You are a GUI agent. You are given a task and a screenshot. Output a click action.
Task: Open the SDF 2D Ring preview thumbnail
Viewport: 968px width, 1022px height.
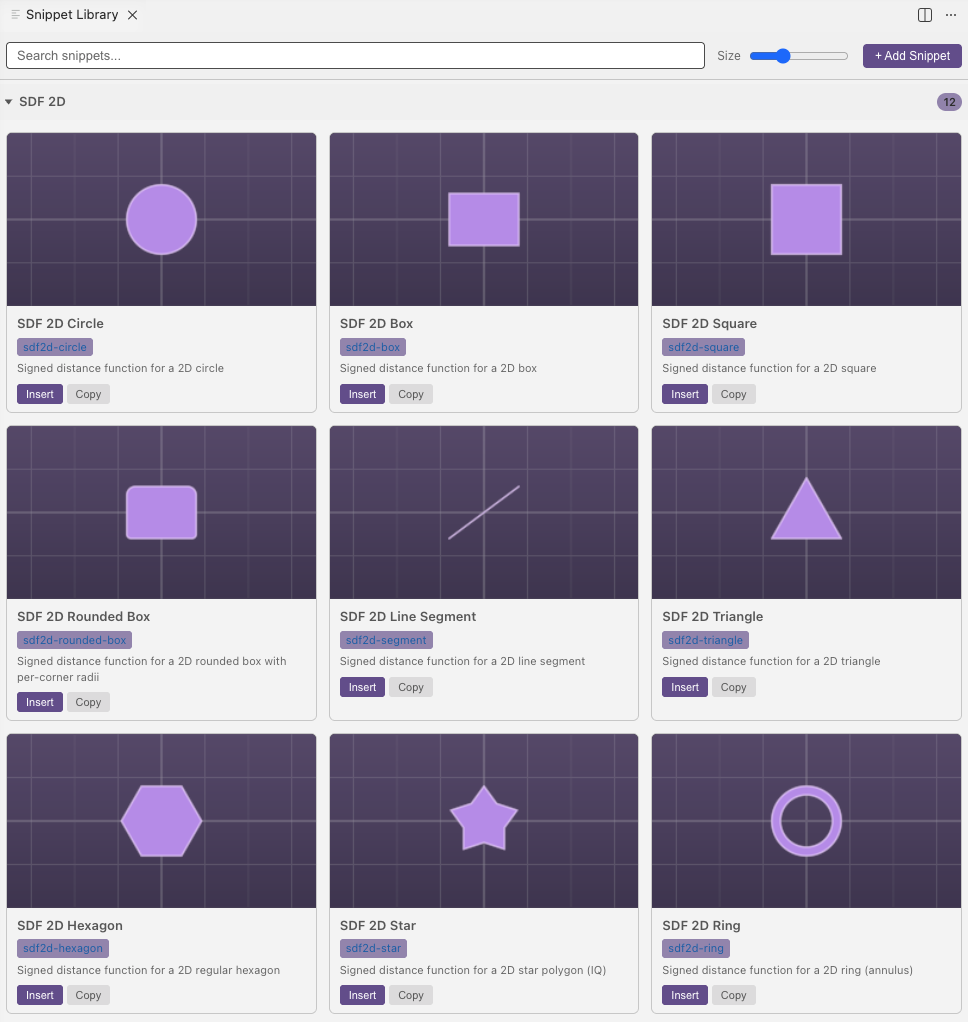[x=806, y=821]
